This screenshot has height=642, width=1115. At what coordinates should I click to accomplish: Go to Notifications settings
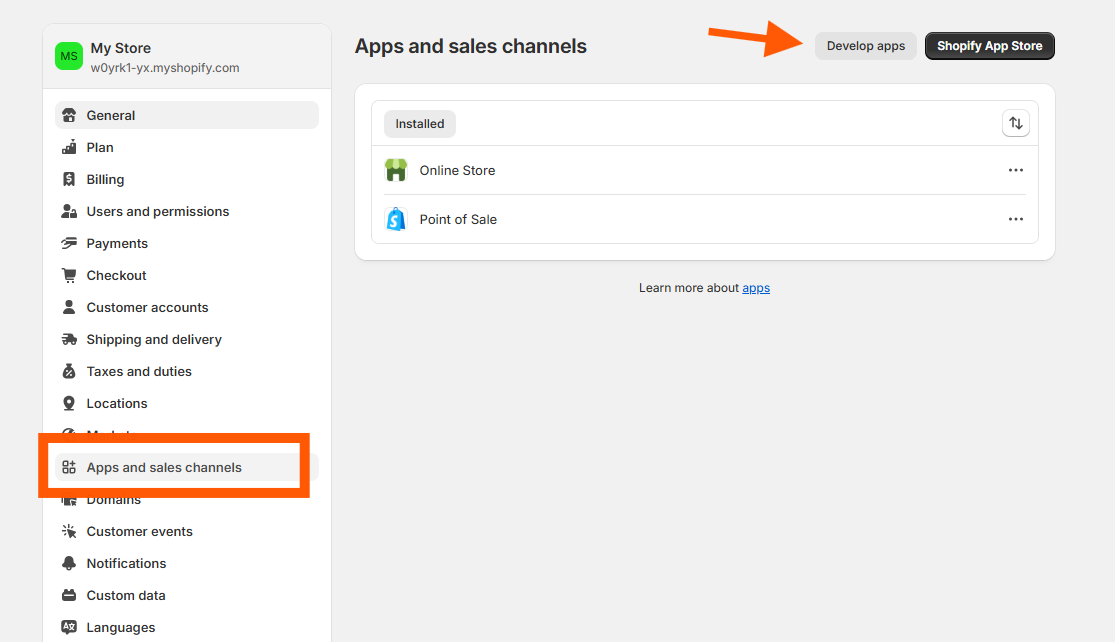(186, 563)
